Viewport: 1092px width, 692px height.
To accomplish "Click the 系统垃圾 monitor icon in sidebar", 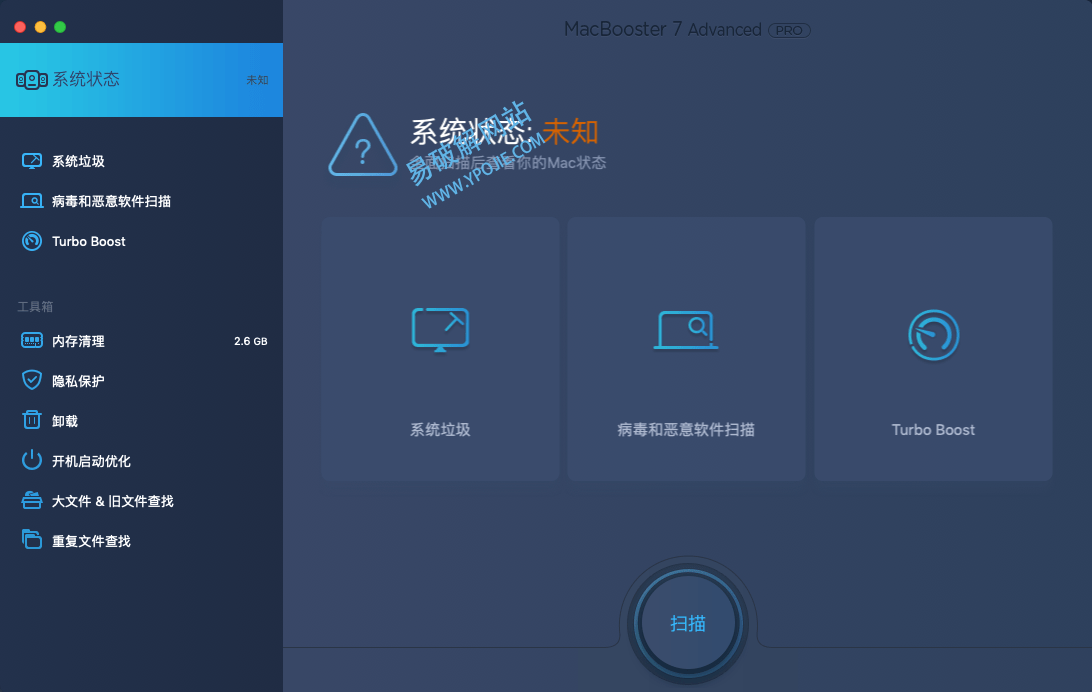I will pyautogui.click(x=31, y=162).
